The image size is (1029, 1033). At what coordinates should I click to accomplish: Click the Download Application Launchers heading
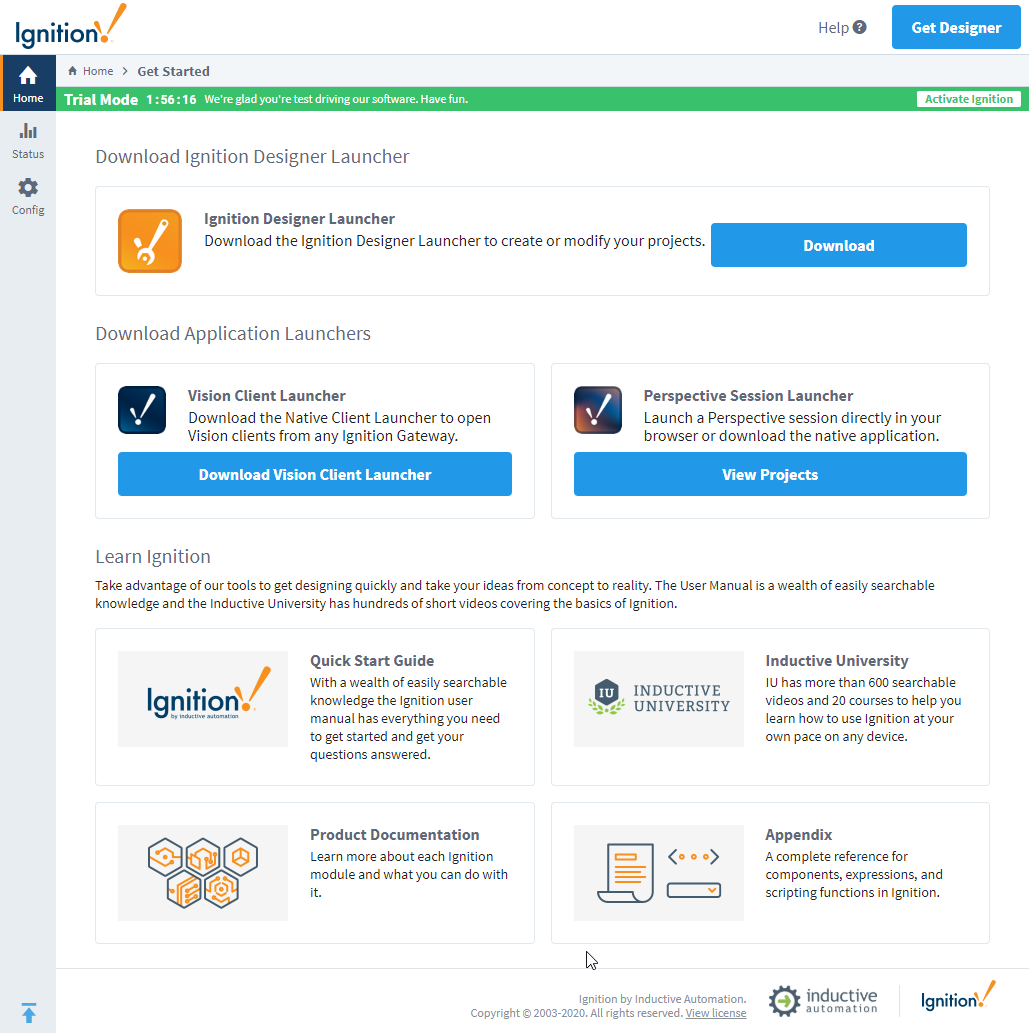pos(233,333)
